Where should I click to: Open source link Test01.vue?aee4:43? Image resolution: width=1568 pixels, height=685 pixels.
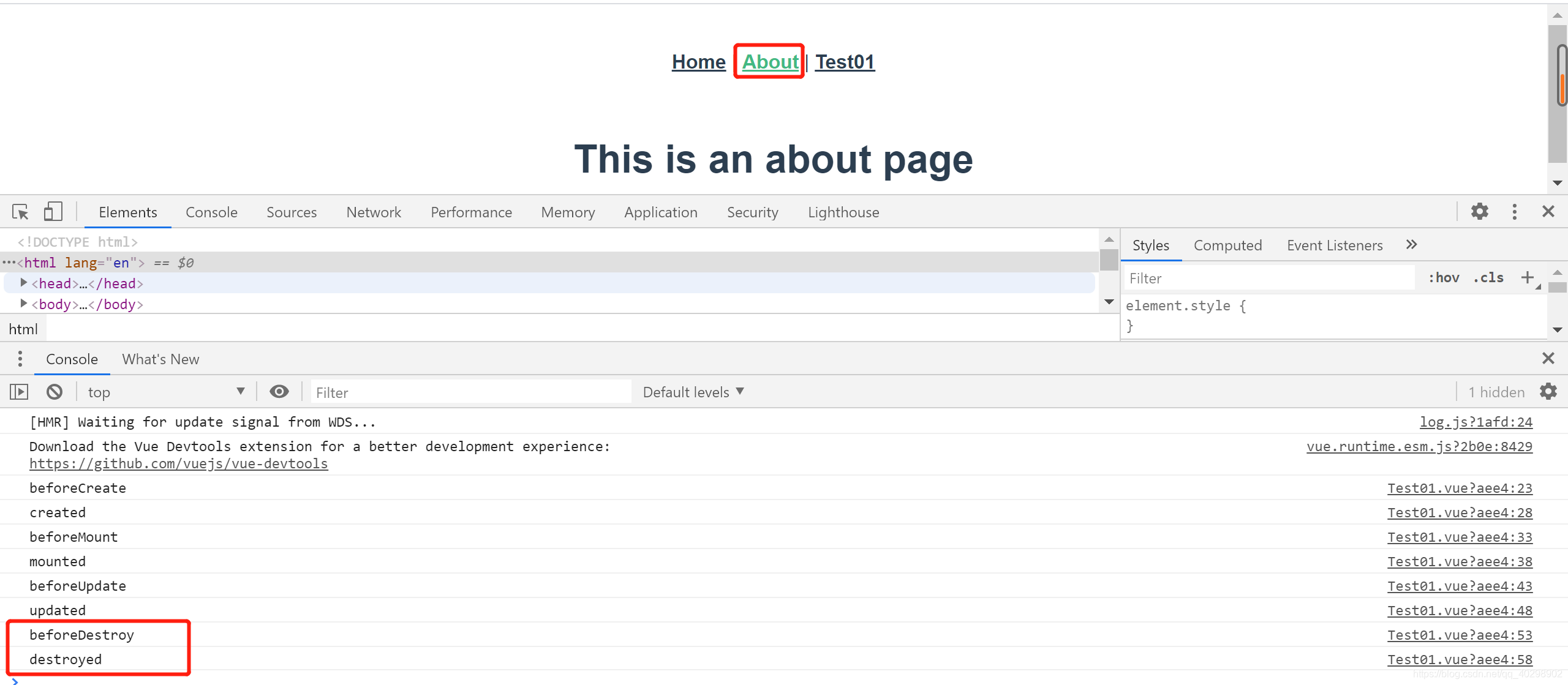pyautogui.click(x=1460, y=586)
